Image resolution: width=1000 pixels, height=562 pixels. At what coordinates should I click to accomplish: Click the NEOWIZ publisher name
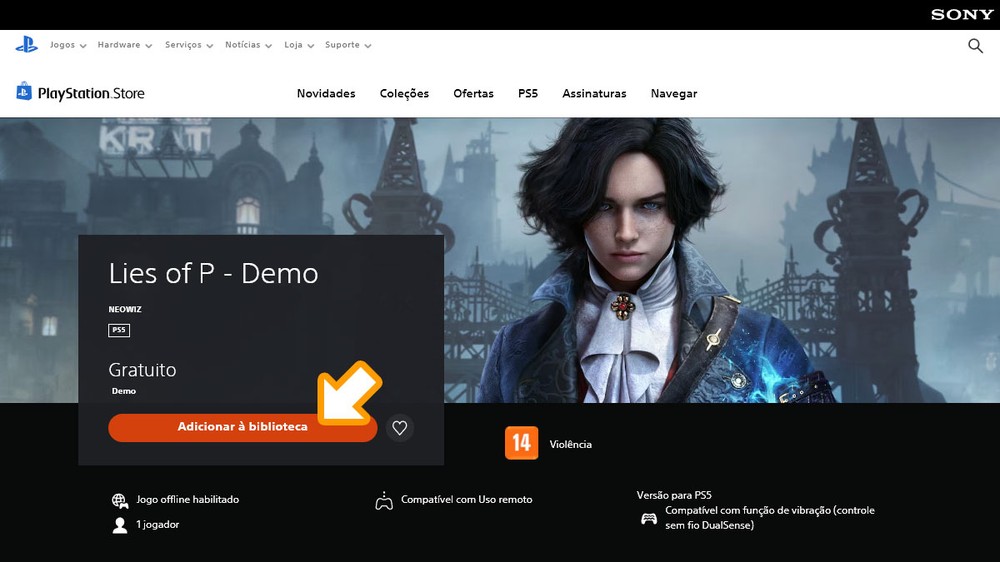[125, 309]
